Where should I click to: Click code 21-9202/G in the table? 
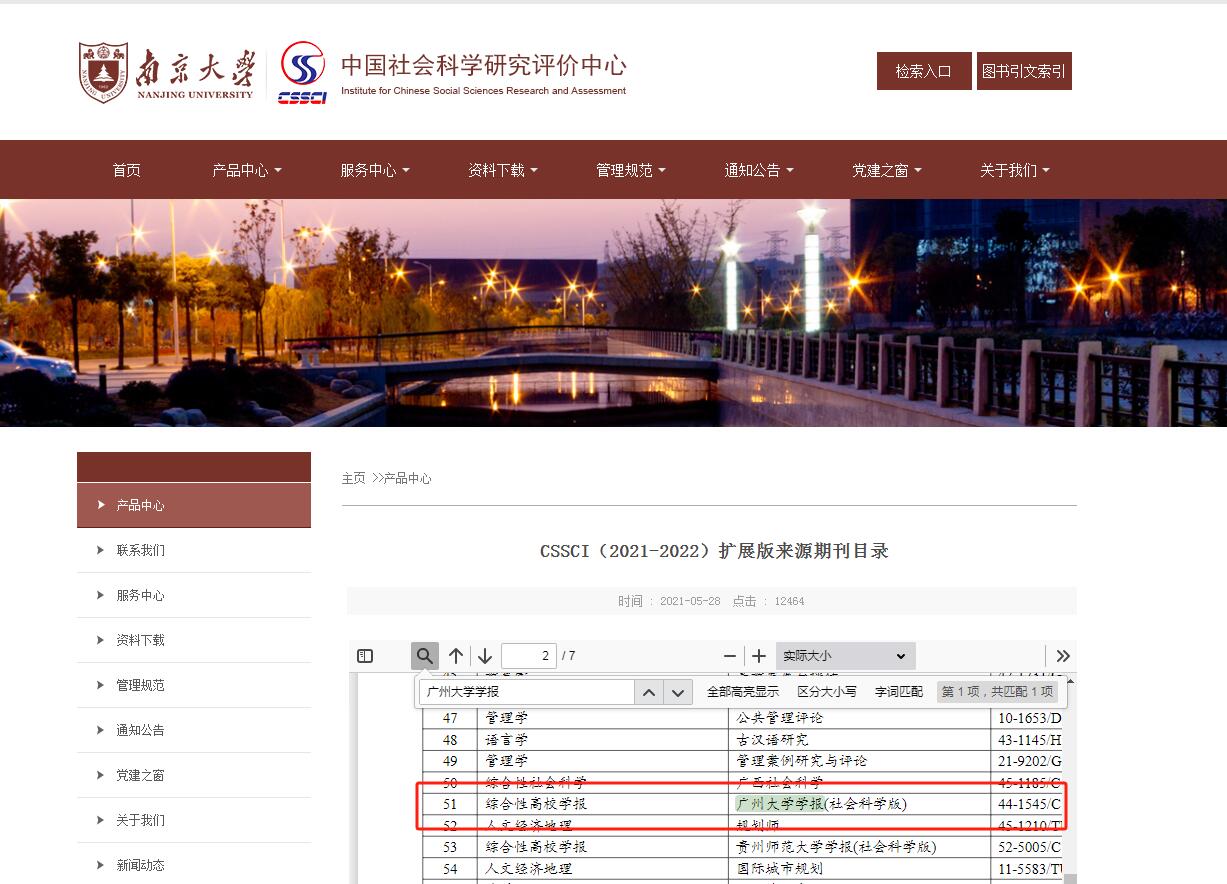[1030, 761]
